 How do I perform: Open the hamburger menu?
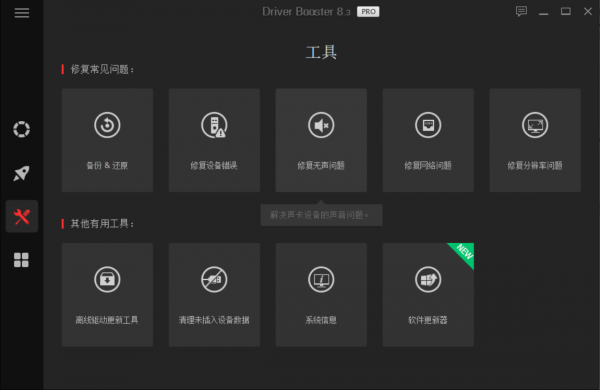click(22, 13)
